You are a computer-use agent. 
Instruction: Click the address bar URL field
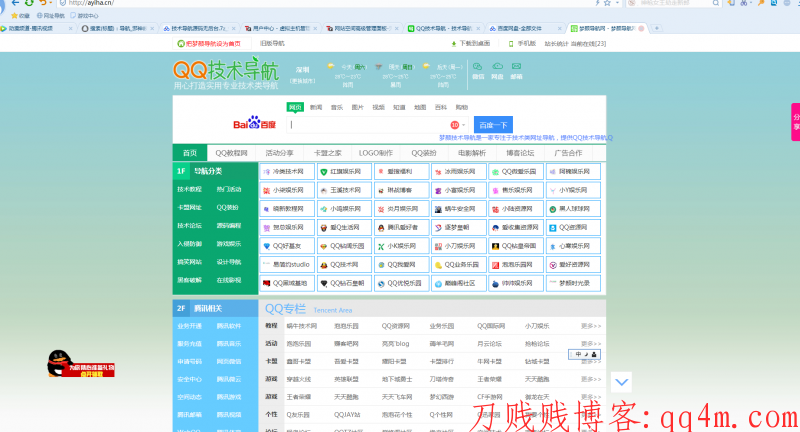tap(327, 3)
